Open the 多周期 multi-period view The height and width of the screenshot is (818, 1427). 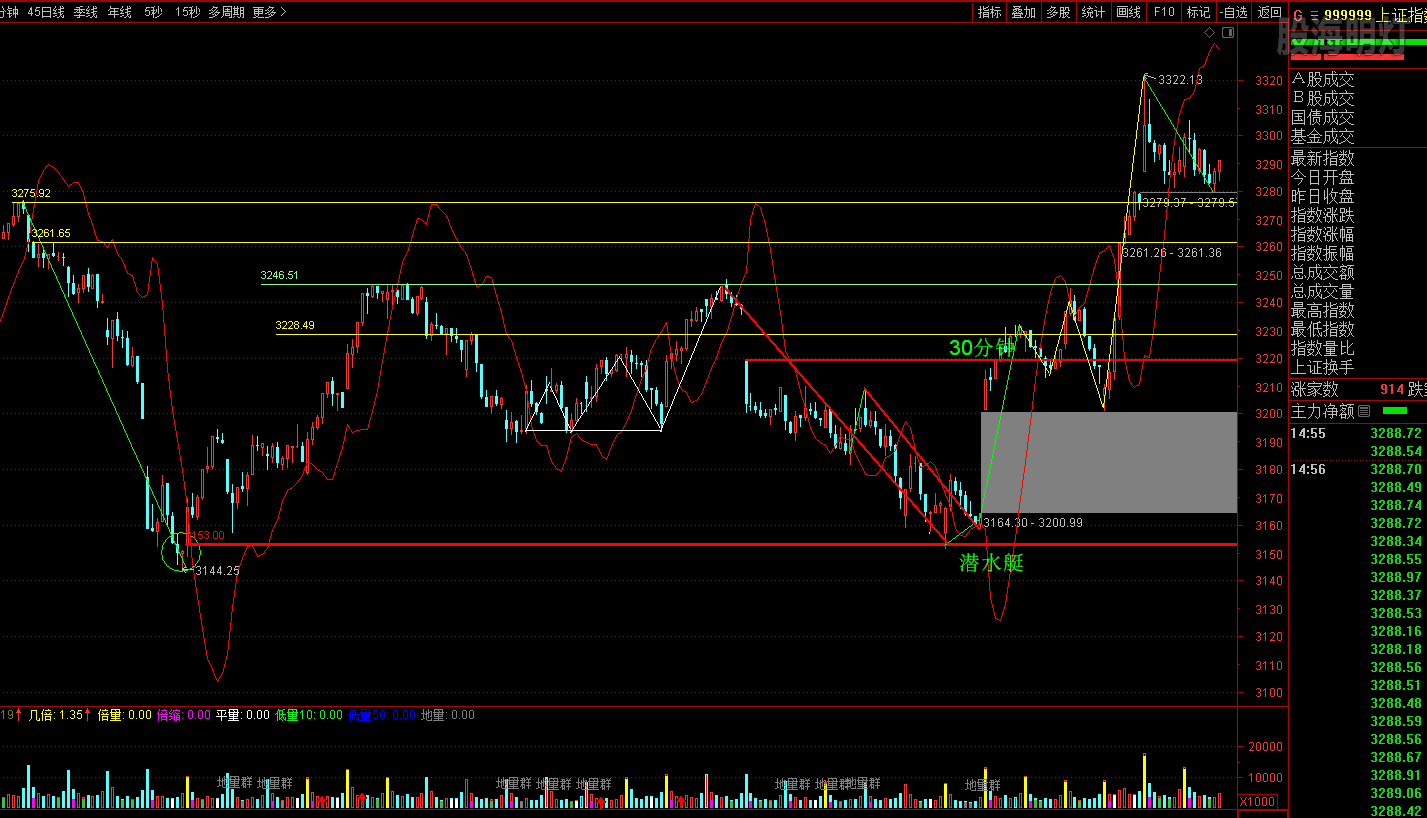click(x=226, y=12)
